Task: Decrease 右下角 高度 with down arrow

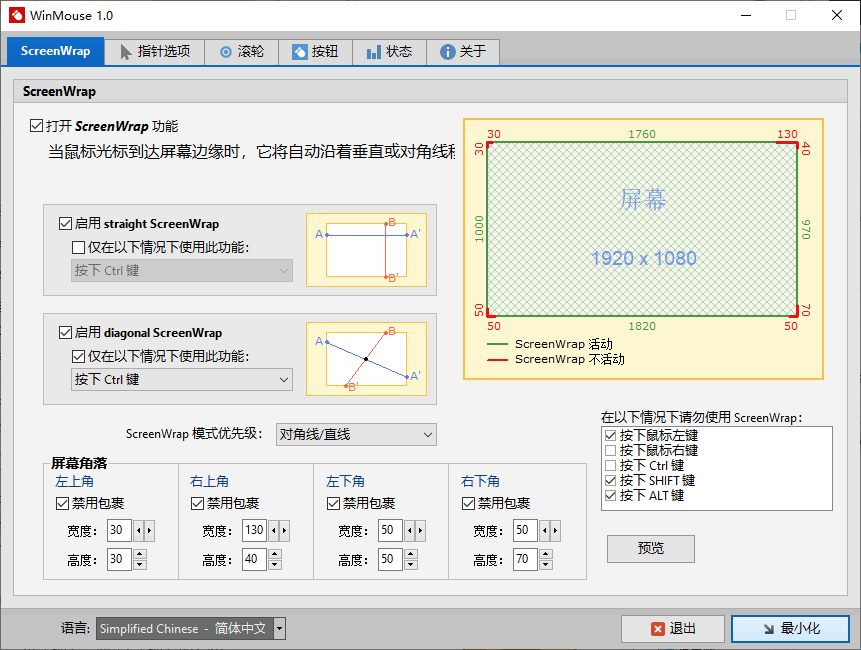Action: [546, 565]
